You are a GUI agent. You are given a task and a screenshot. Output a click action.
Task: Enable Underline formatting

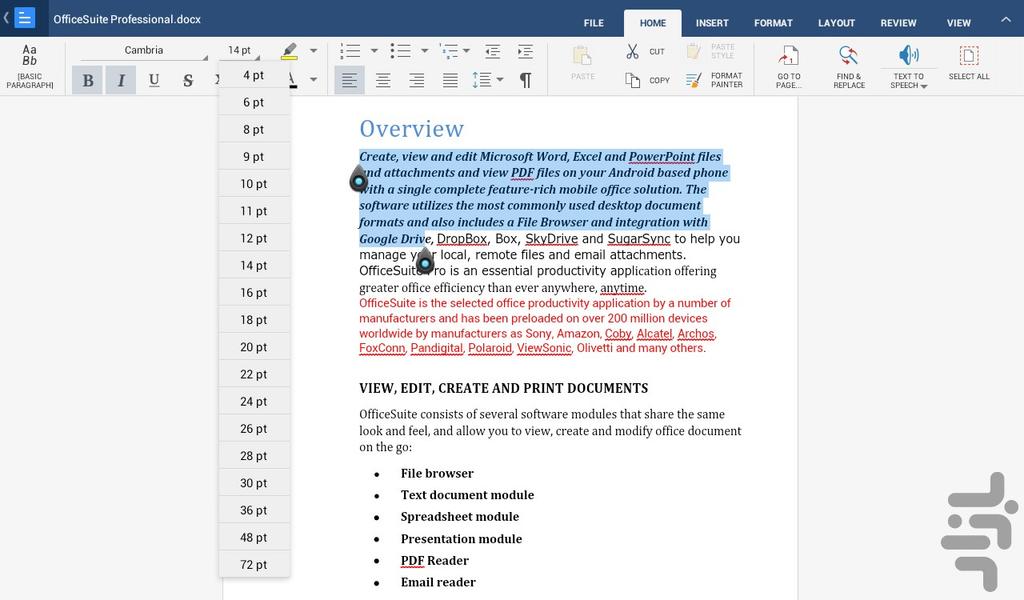(x=154, y=80)
